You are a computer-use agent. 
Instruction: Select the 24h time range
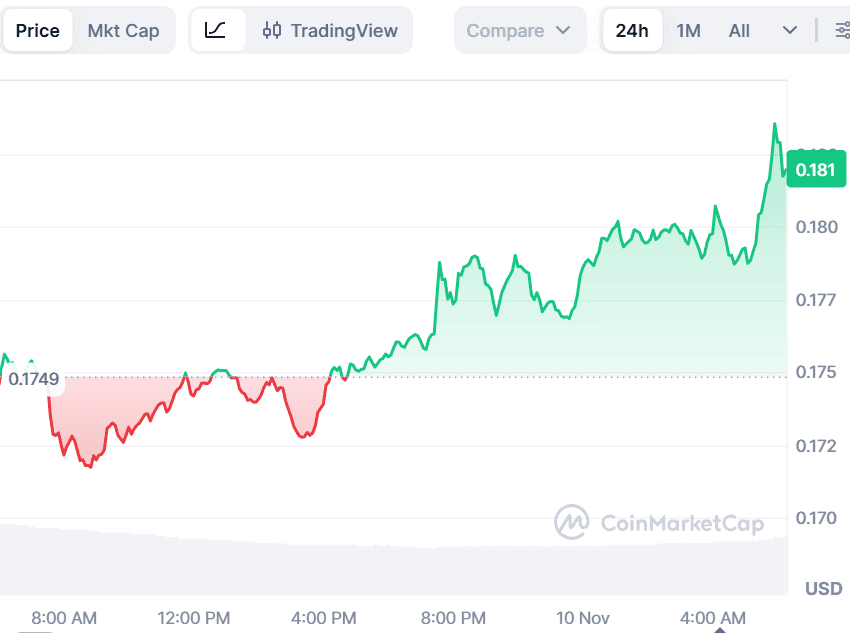(x=632, y=30)
